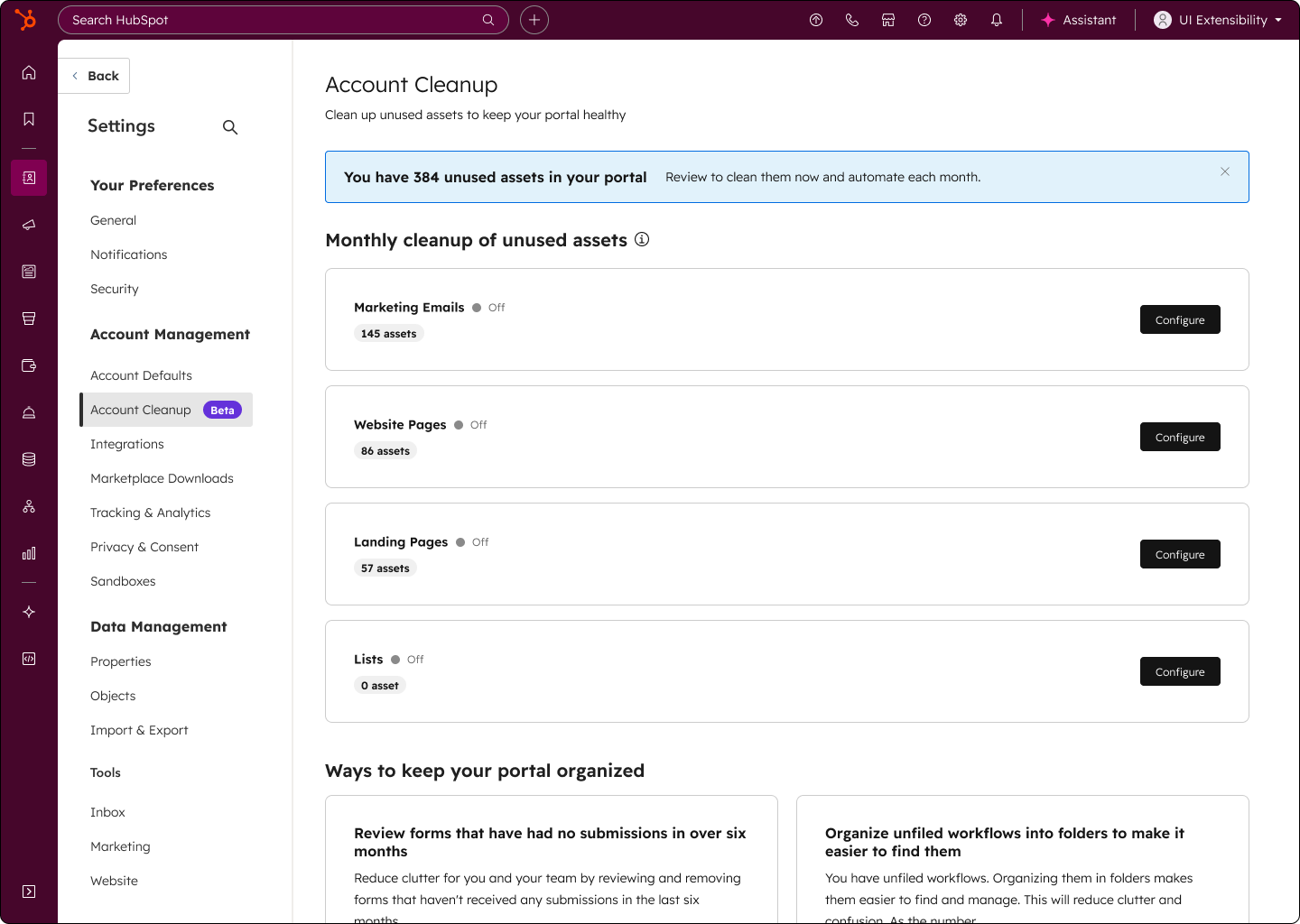Open Properties settings
The image size is (1300, 924).
click(121, 661)
